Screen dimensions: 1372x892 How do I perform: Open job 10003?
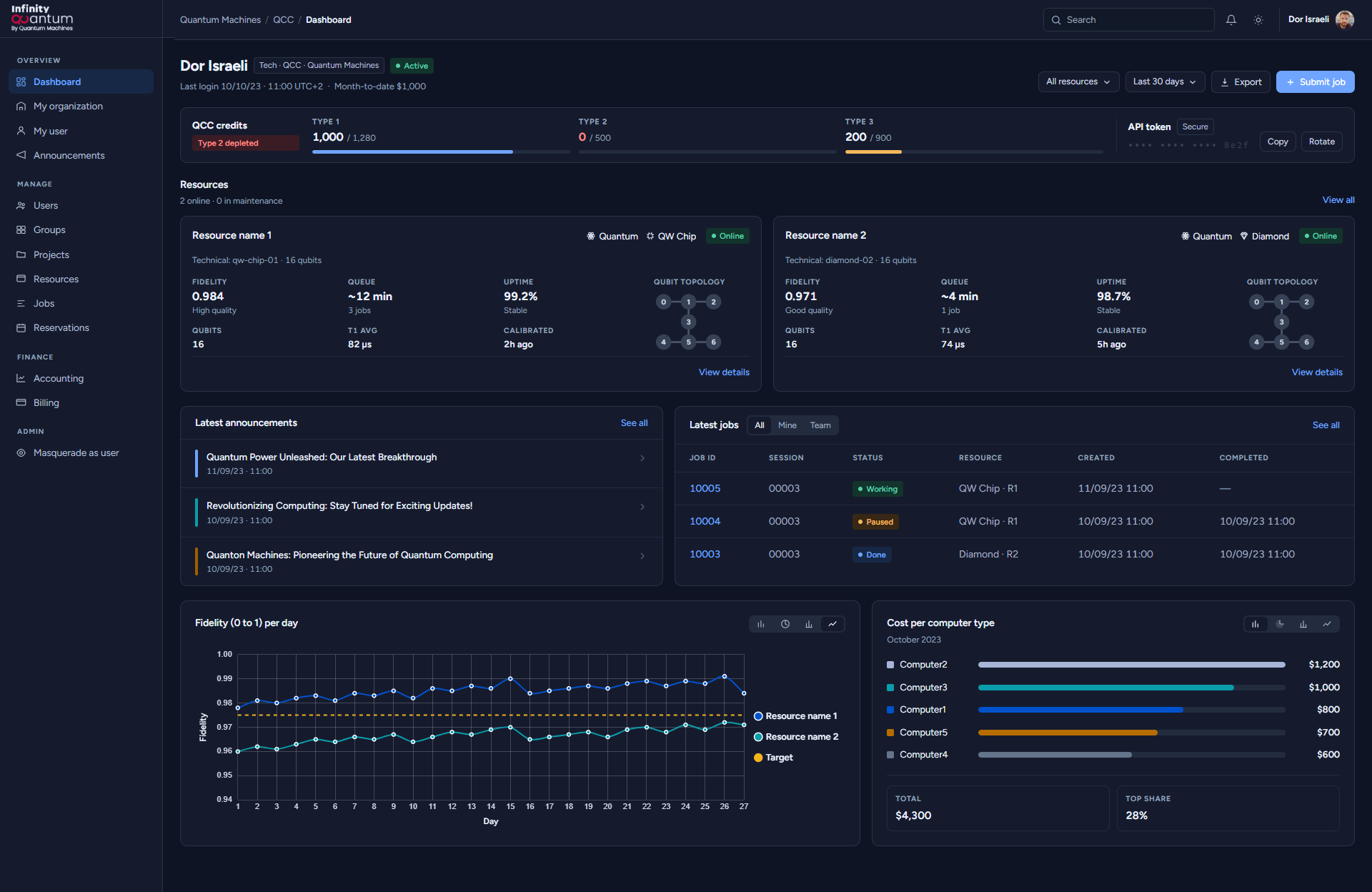(x=705, y=554)
